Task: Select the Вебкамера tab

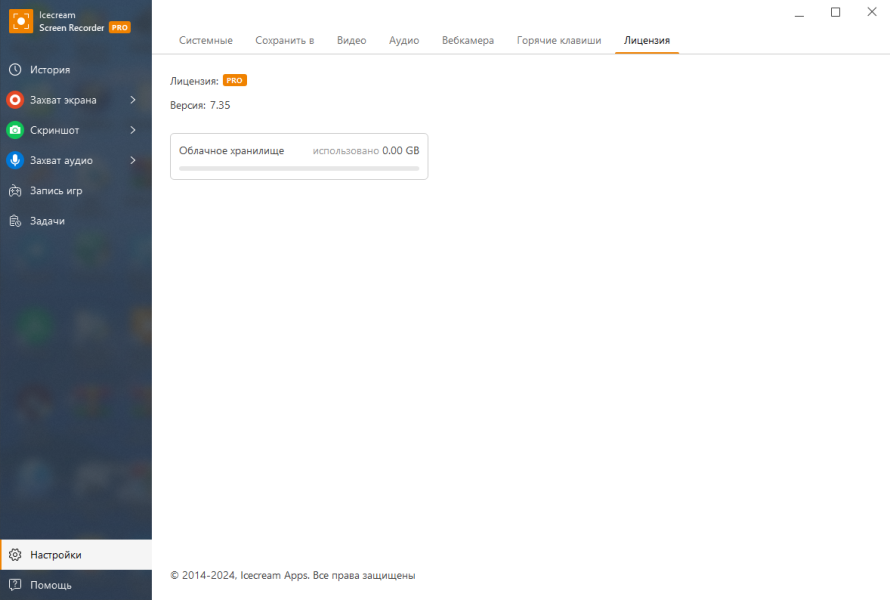Action: point(468,40)
